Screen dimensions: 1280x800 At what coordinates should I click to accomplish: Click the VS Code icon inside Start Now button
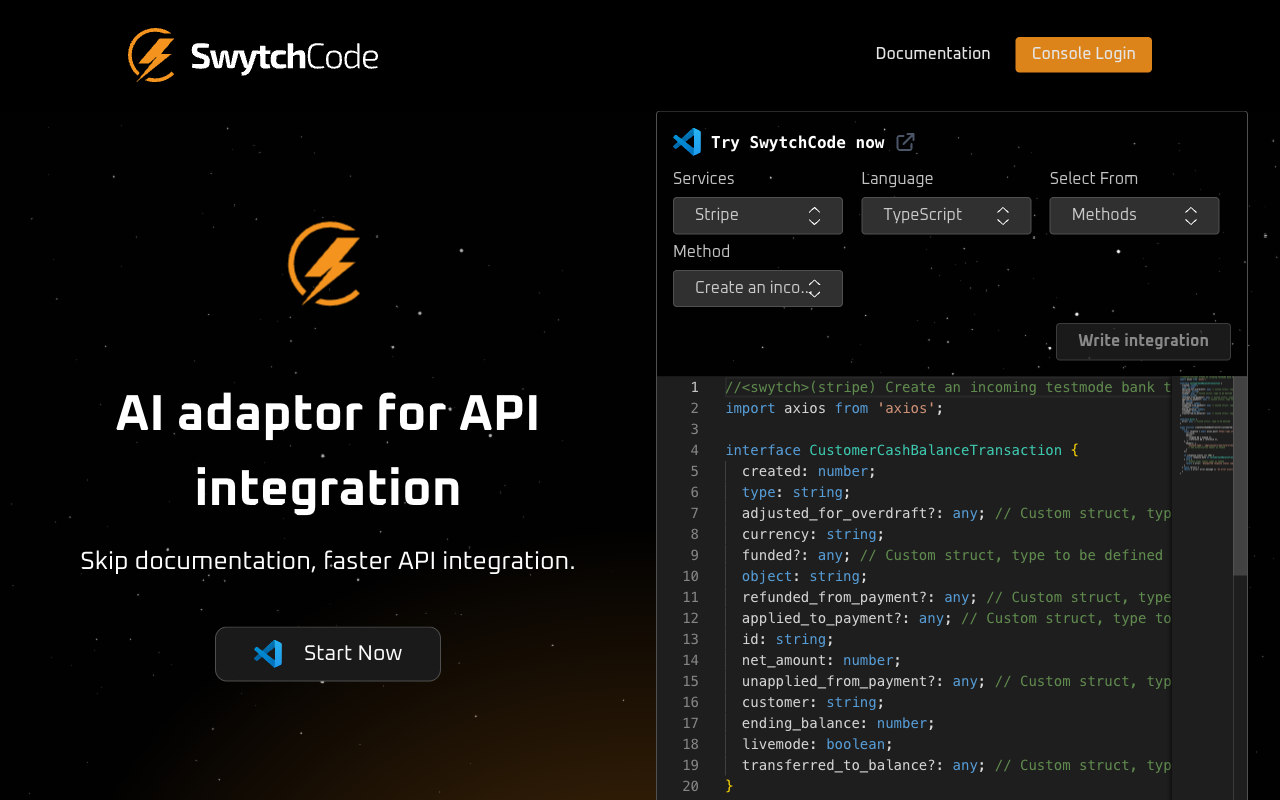tap(268, 654)
